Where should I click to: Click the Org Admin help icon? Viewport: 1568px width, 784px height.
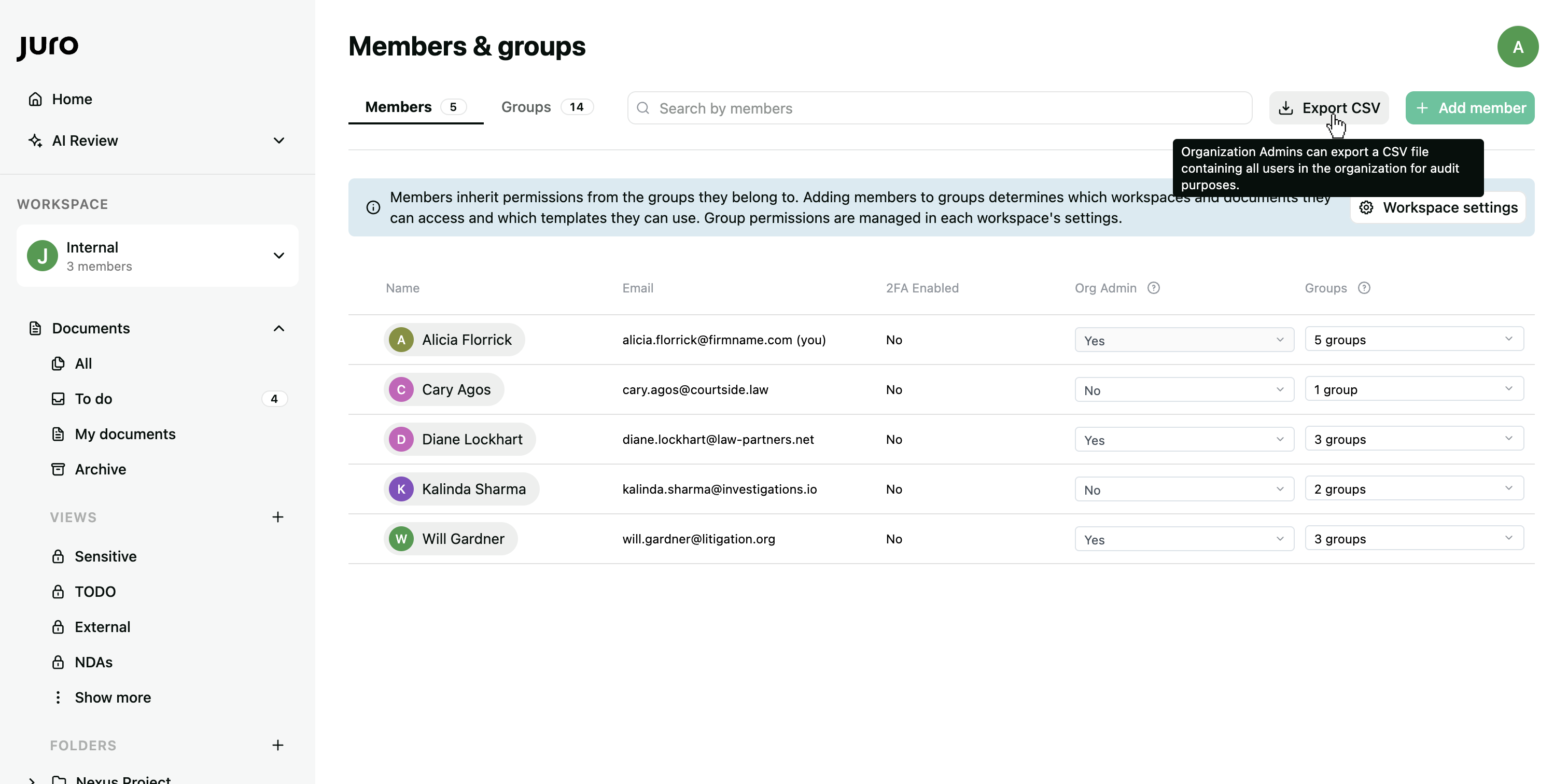click(x=1154, y=288)
